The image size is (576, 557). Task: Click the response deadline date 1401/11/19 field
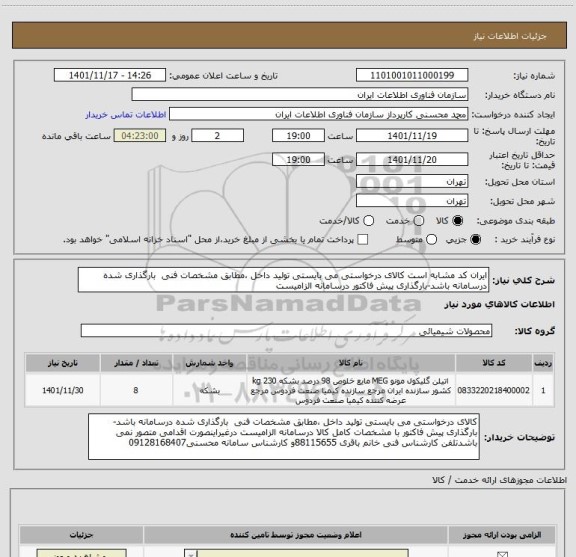(x=412, y=136)
